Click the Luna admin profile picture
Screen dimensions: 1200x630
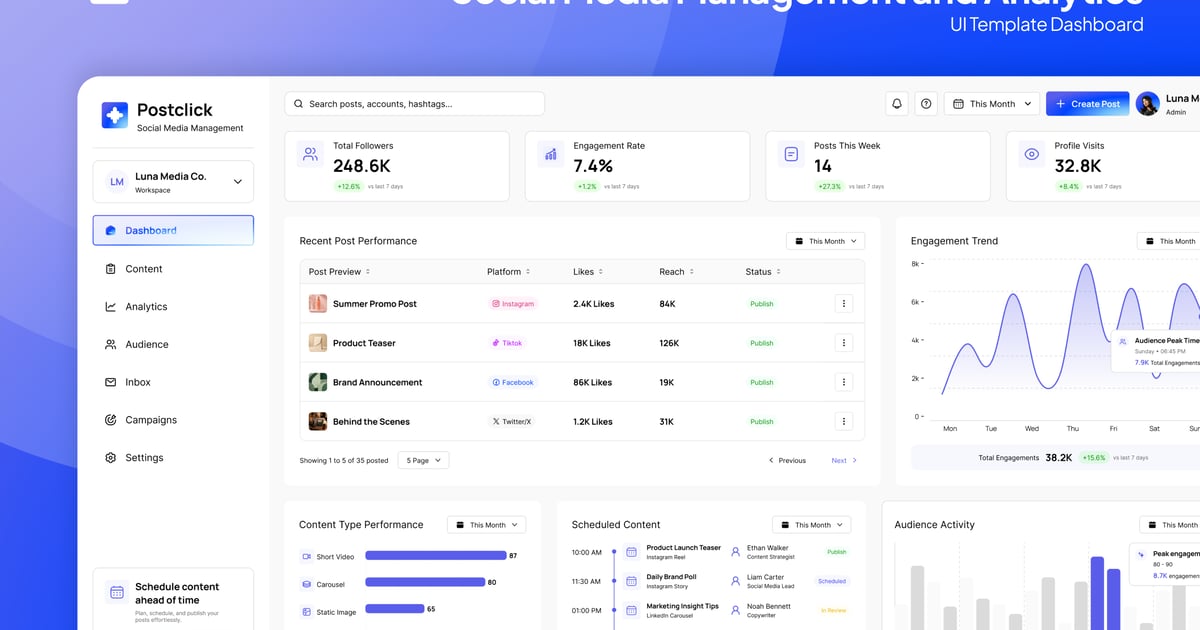1148,104
